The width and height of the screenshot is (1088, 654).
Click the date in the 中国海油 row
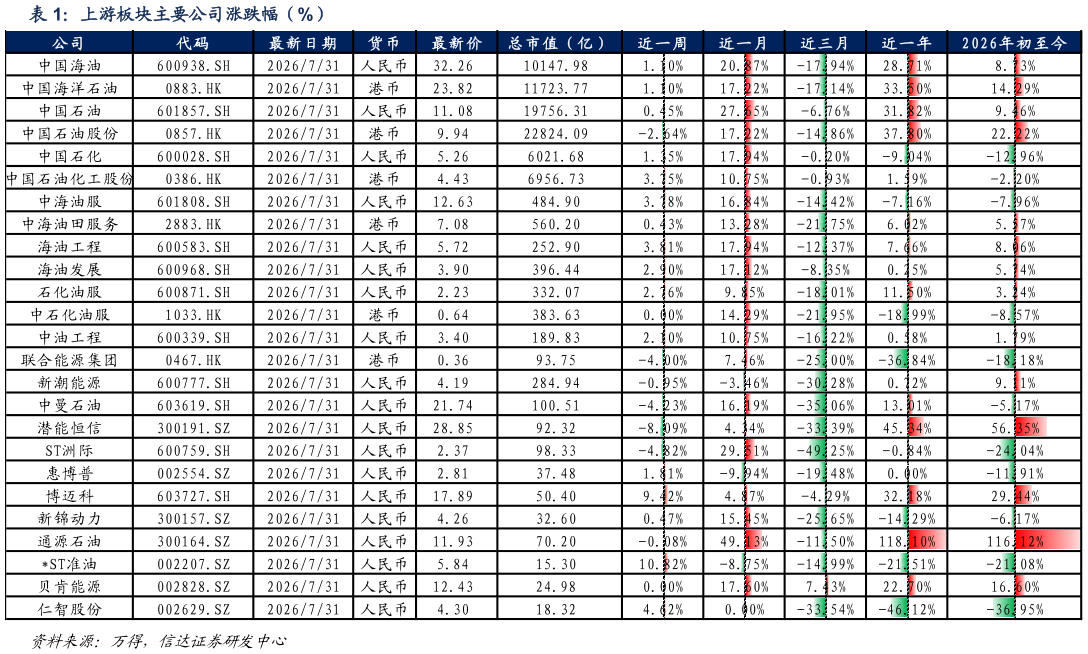point(303,66)
